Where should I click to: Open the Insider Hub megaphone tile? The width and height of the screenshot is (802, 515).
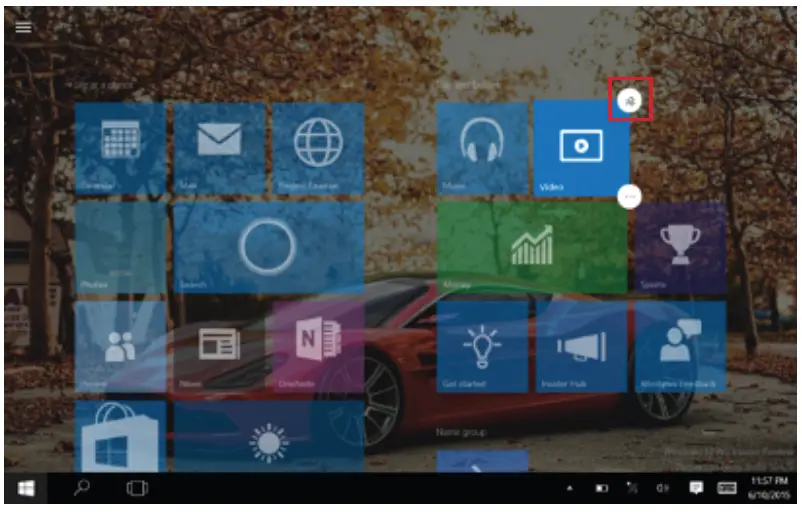point(582,347)
